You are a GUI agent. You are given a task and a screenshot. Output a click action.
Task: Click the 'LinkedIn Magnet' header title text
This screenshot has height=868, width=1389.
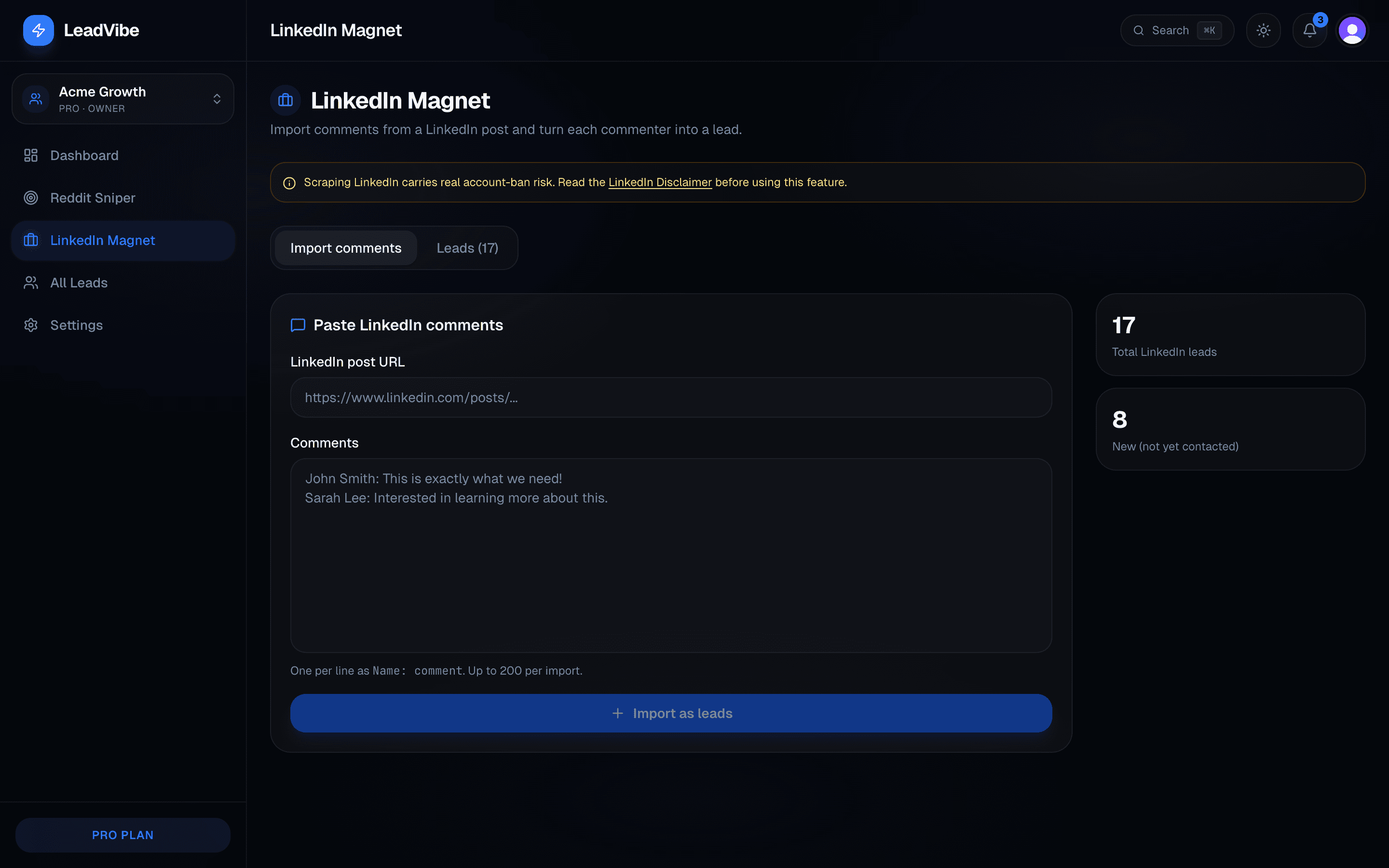click(336, 30)
